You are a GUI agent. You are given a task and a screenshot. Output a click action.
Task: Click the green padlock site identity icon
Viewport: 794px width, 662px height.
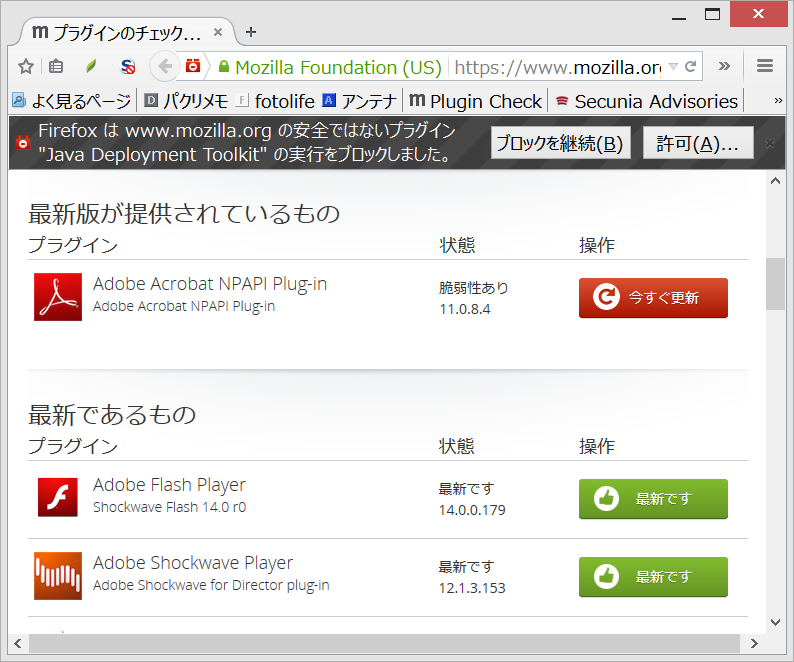224,66
